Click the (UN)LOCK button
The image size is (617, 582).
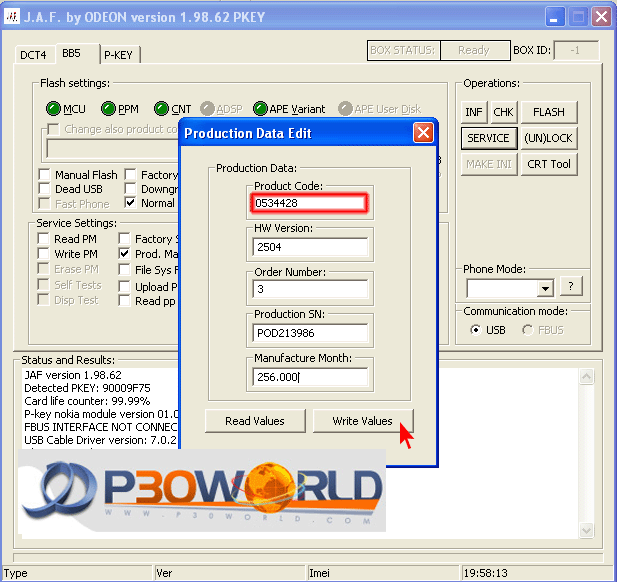pyautogui.click(x=549, y=138)
